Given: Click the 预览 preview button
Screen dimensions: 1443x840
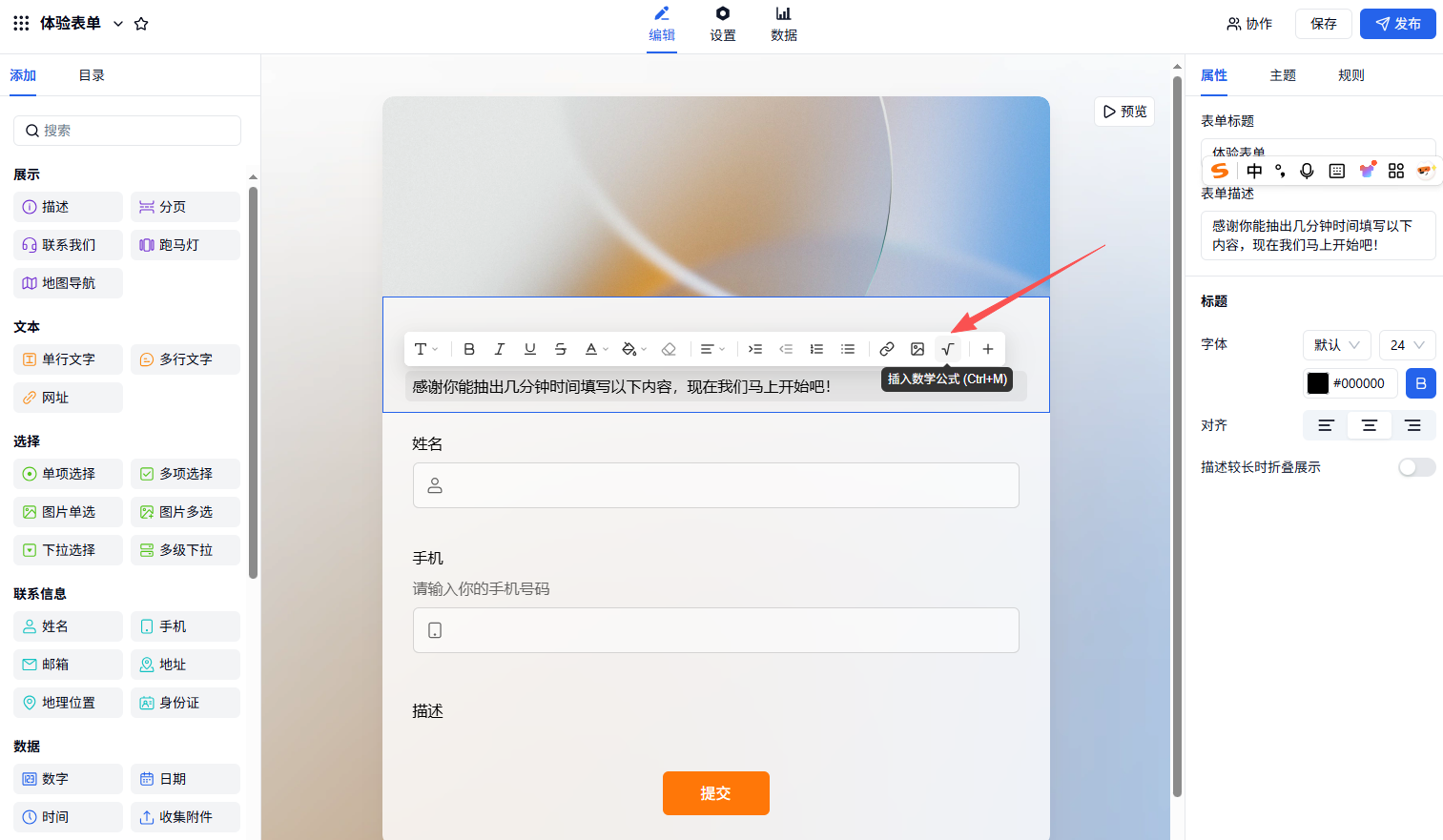Looking at the screenshot, I should (x=1124, y=112).
